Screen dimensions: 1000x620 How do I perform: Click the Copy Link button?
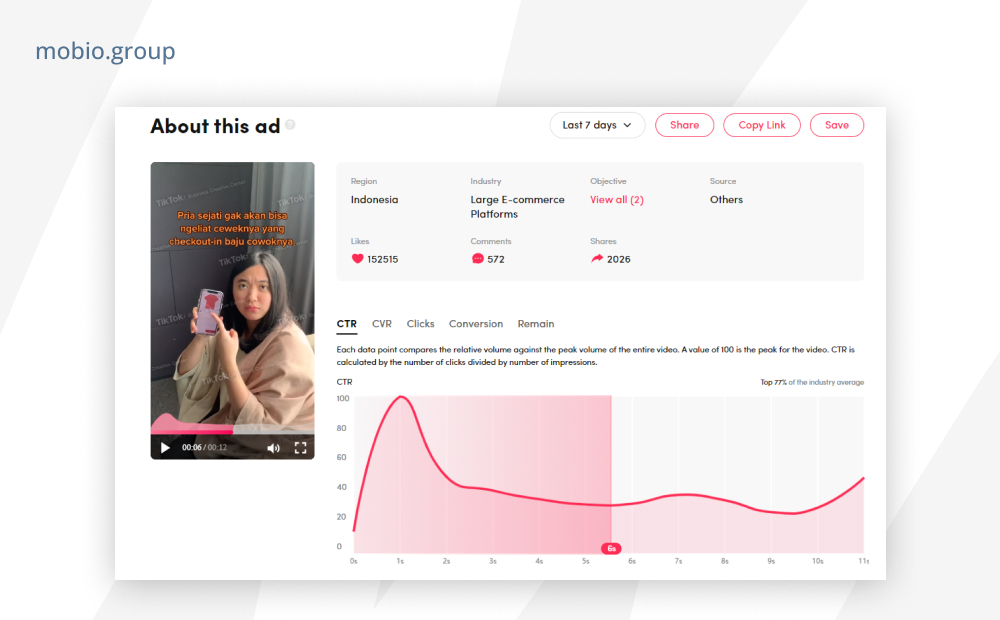tap(761, 125)
